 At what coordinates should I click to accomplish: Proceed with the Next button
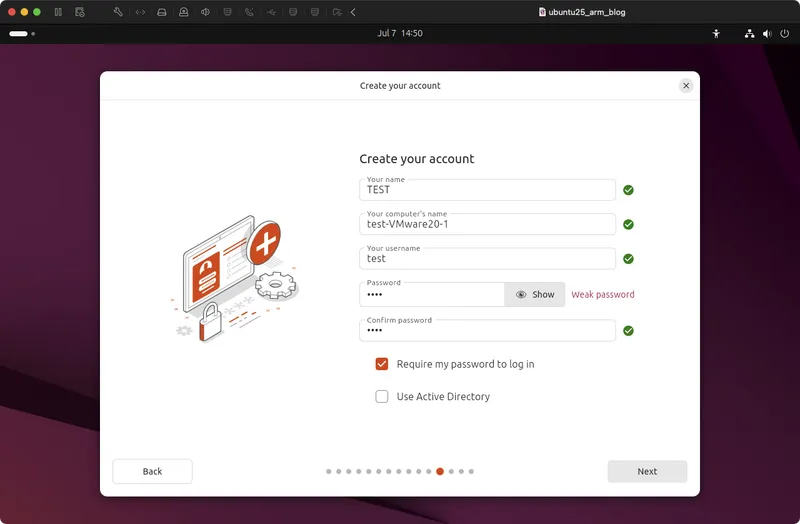(647, 471)
